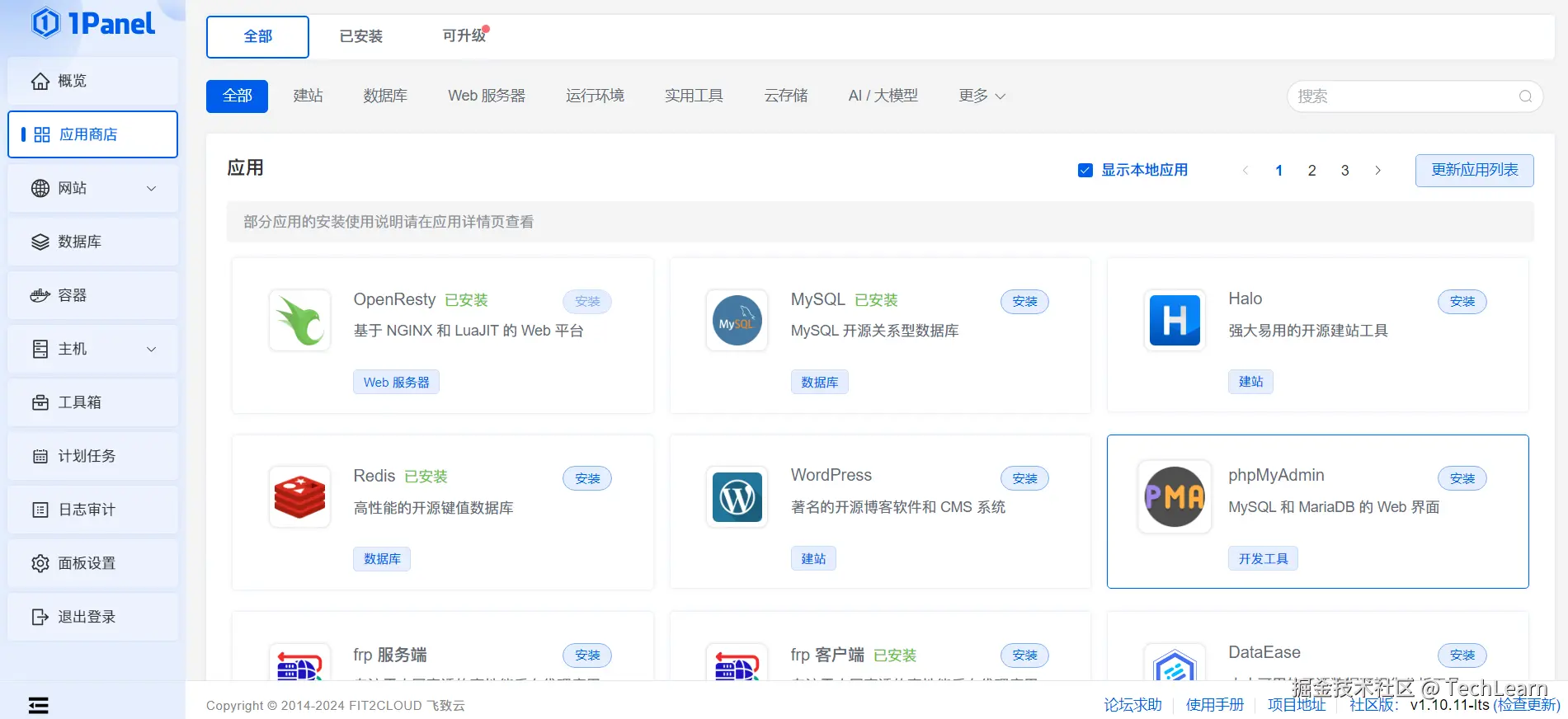Switch to the top 全部 tab
The width and height of the screenshot is (1568, 719).
tap(257, 36)
